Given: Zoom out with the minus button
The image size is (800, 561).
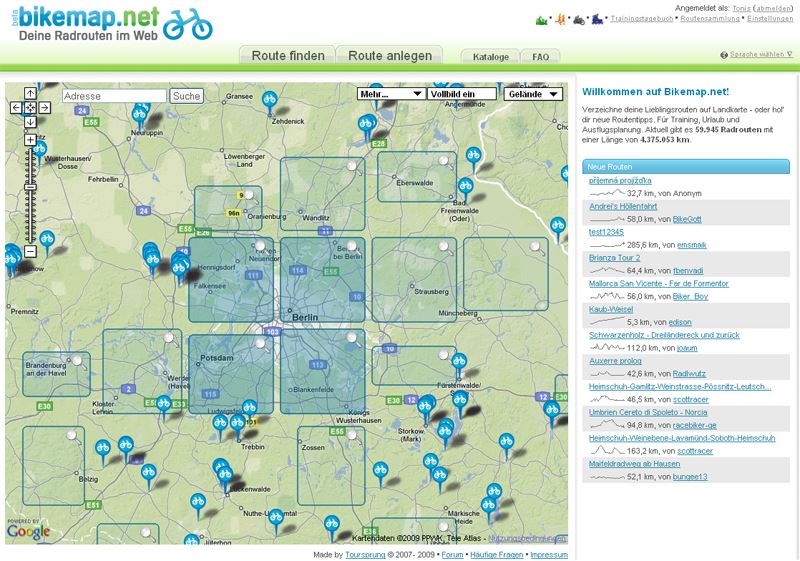Looking at the screenshot, I should (30, 251).
